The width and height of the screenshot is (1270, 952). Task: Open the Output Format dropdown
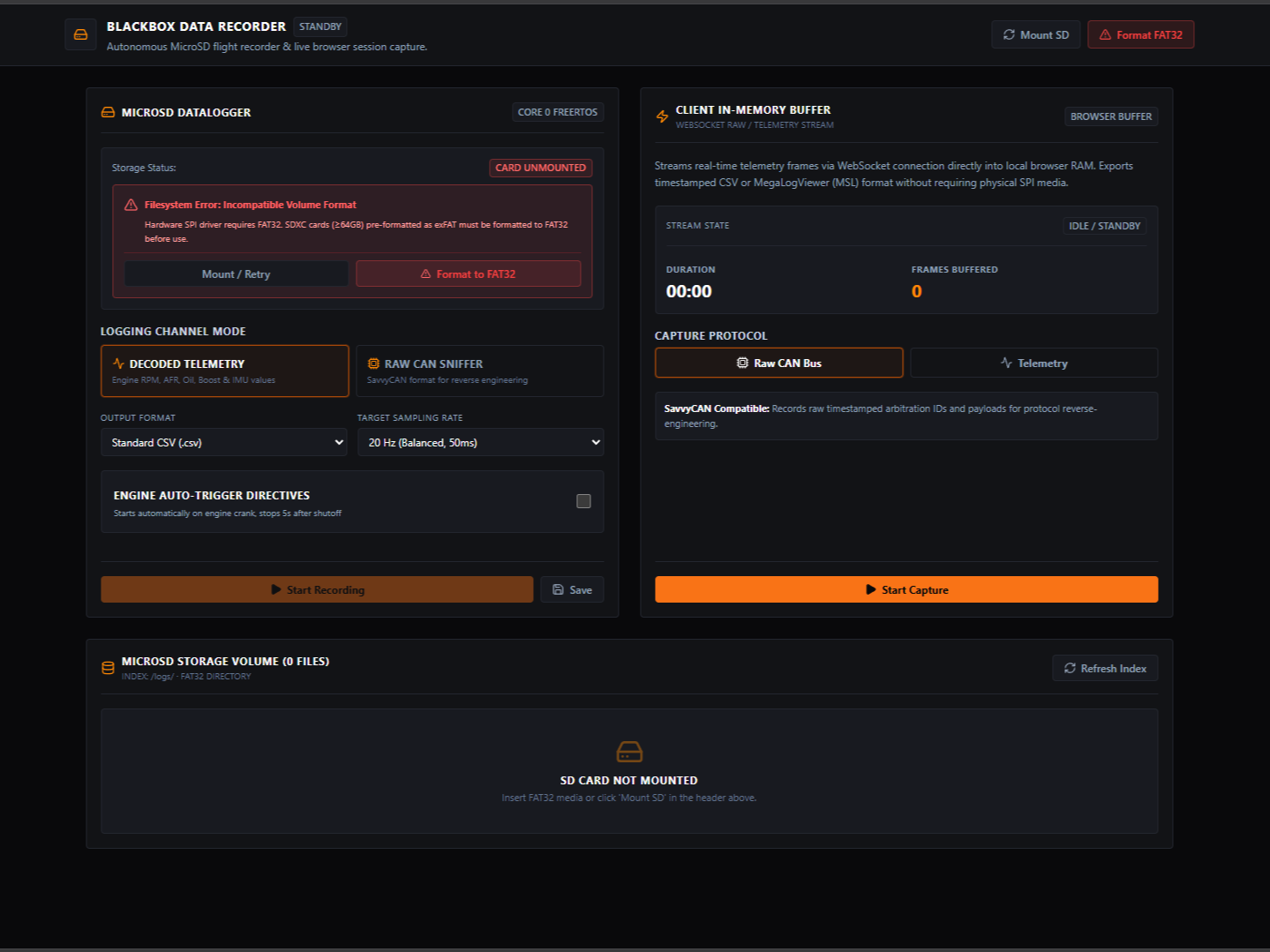point(224,442)
